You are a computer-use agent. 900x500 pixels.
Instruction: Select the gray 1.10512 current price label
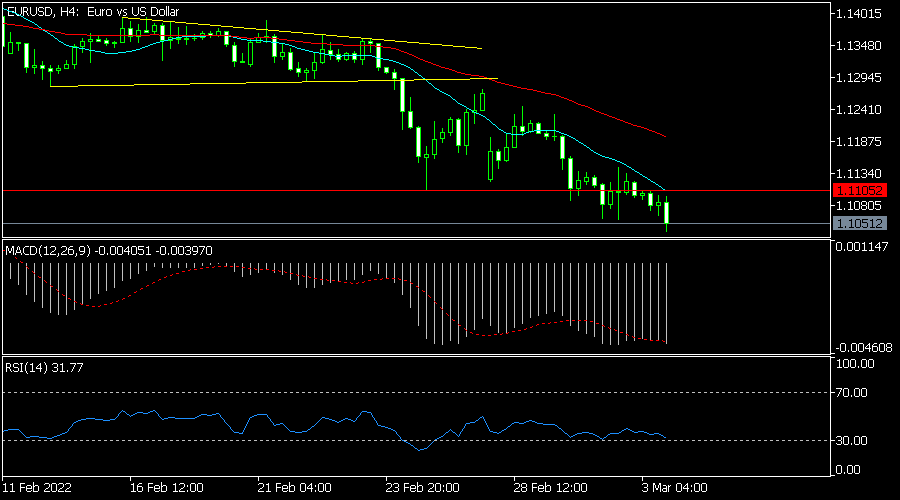(x=859, y=223)
